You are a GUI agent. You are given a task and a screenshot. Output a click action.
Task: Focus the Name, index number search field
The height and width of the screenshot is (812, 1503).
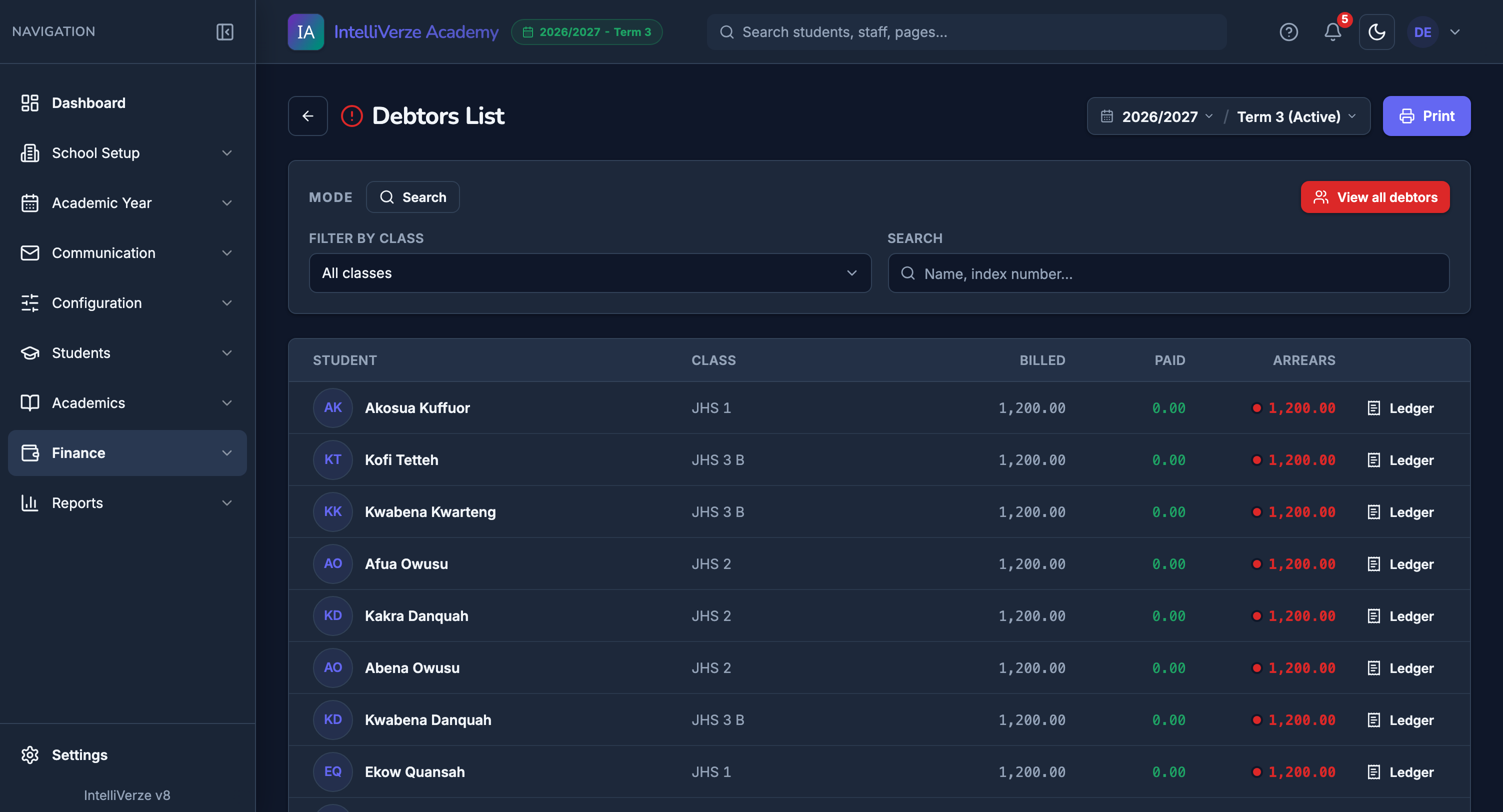click(x=1168, y=273)
